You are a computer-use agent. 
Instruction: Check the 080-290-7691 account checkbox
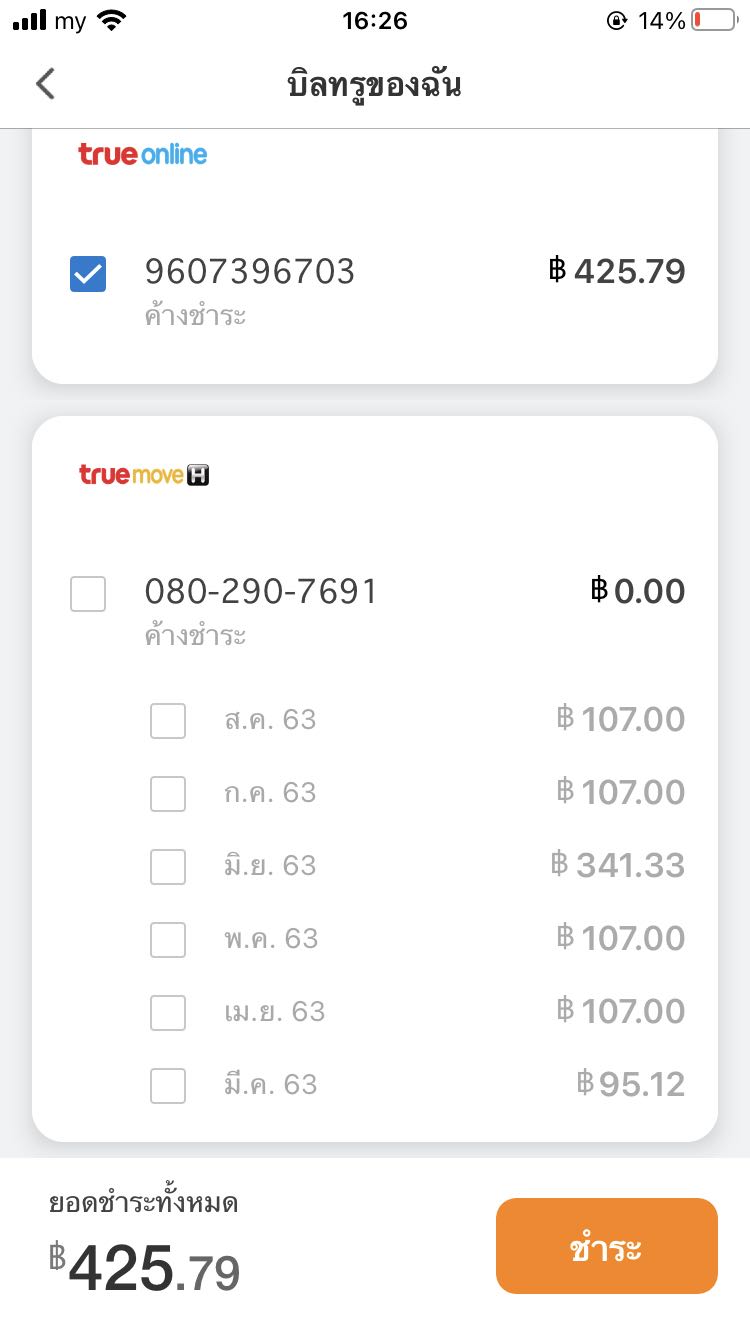(88, 594)
